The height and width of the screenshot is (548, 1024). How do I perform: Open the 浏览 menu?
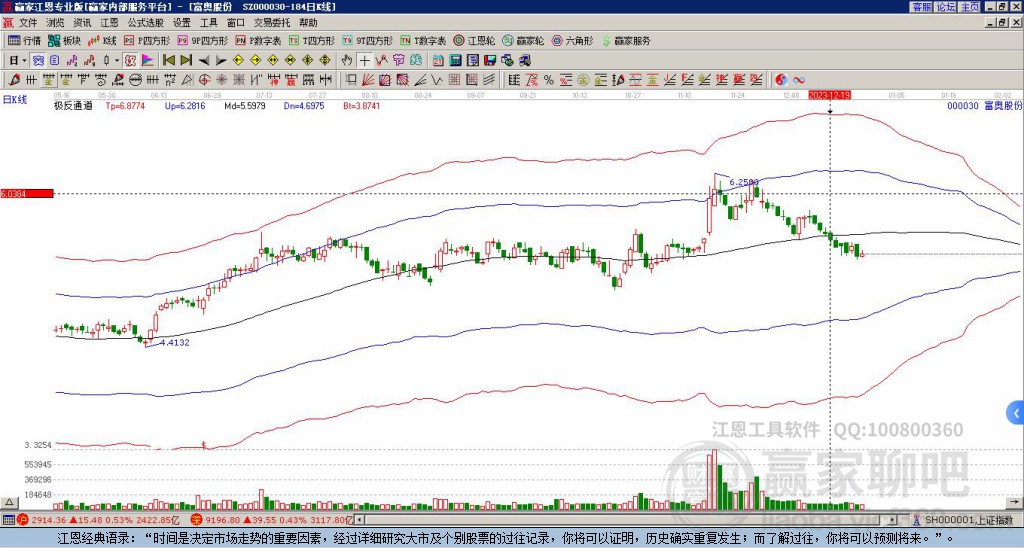click(56, 23)
